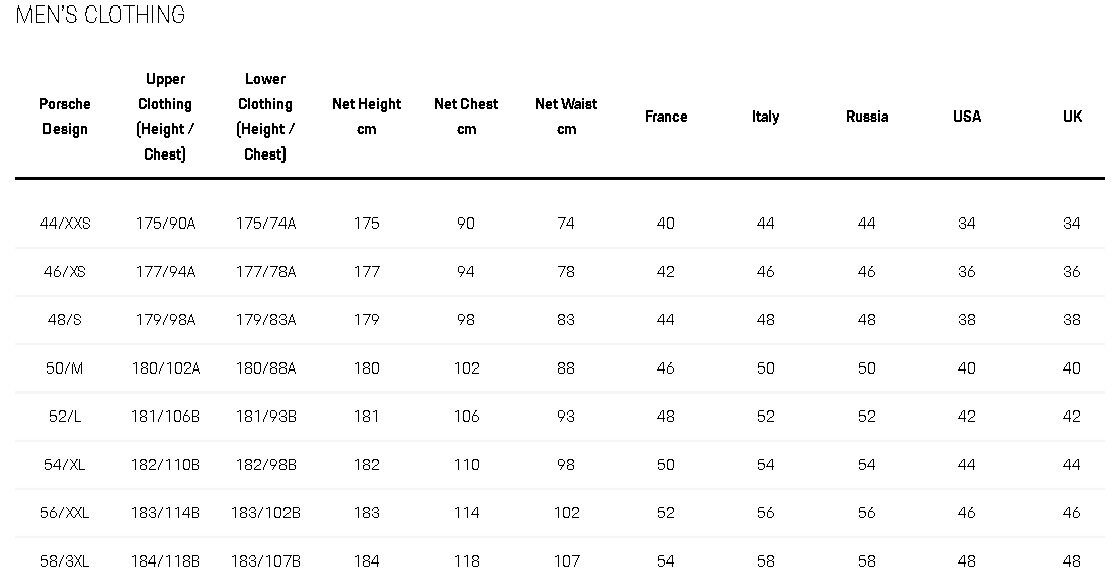
Task: Click the Russia column header
Action: point(867,116)
